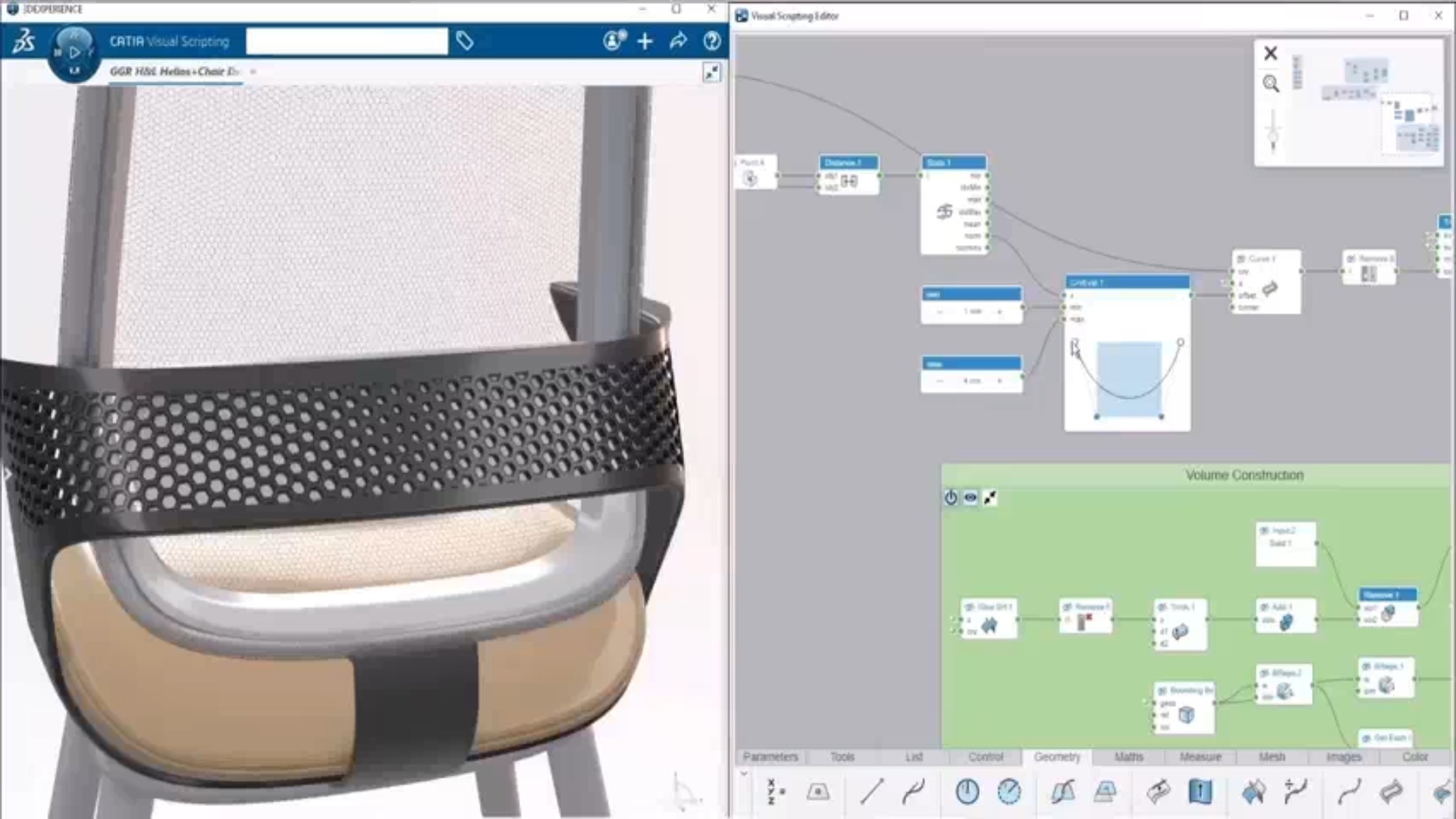Open the Measure tab
Image resolution: width=1456 pixels, height=819 pixels.
pyautogui.click(x=1200, y=757)
